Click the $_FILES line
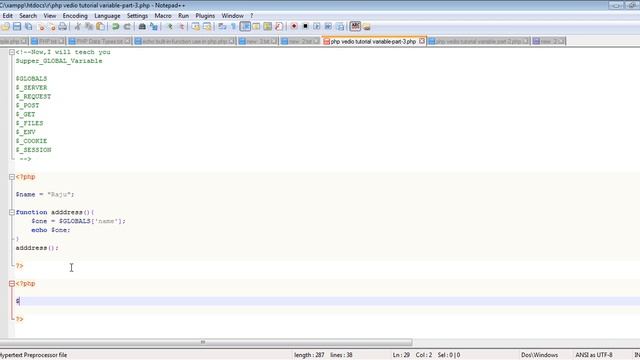 click(29, 123)
